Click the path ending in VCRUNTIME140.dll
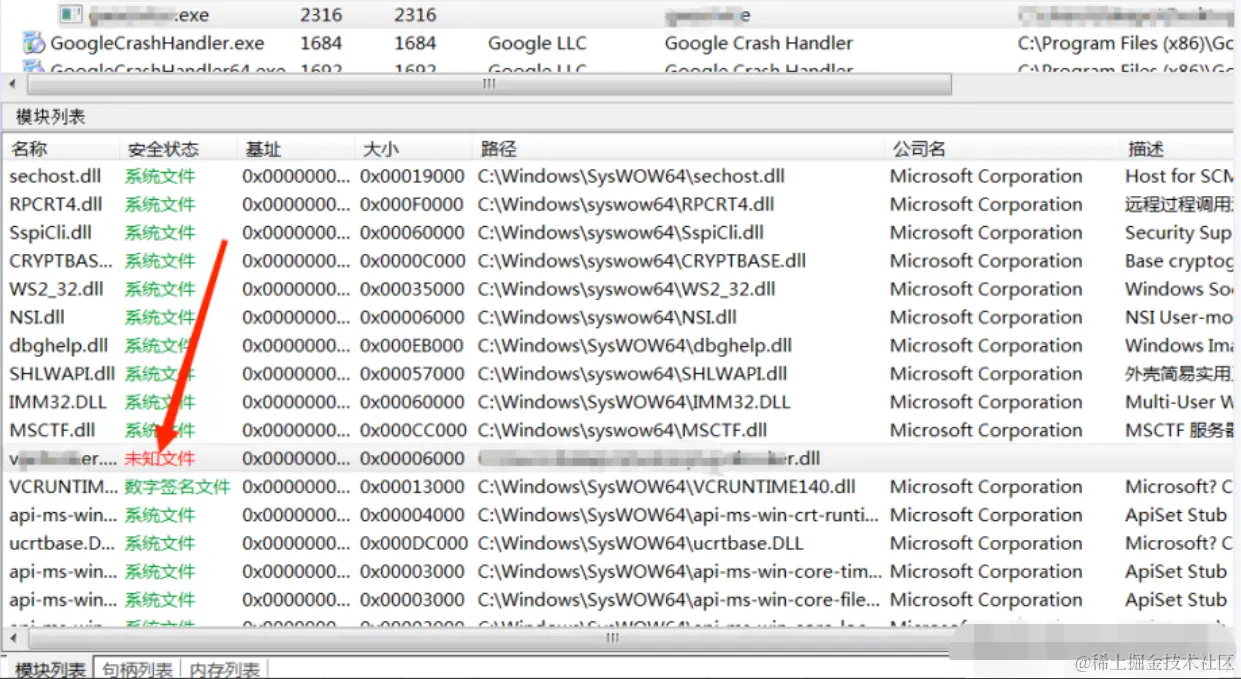Viewport: 1241px width, 679px height. tap(666, 487)
